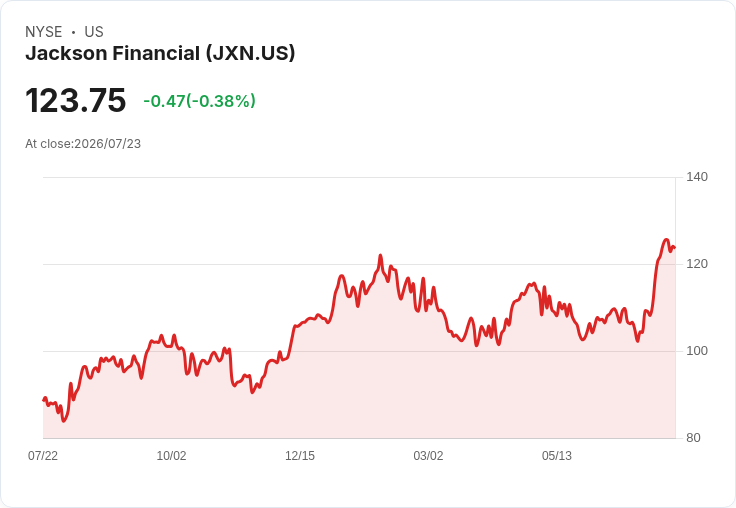Select the 12/15 date on x-axis

(300, 455)
